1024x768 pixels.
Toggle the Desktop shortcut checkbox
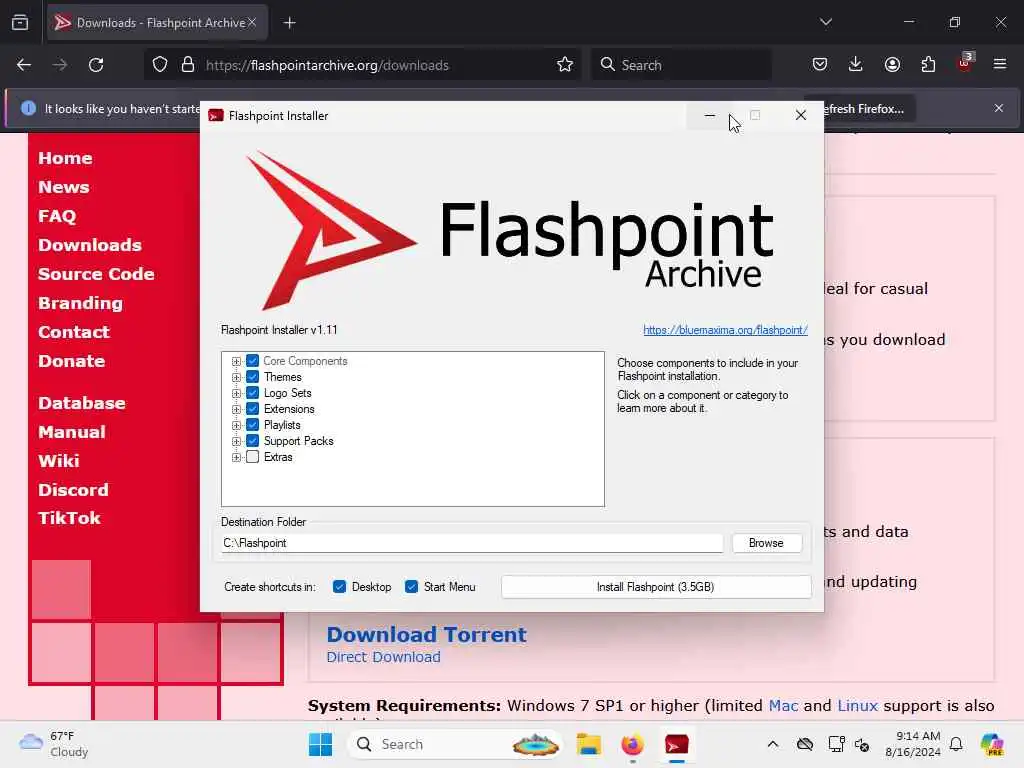(x=339, y=586)
